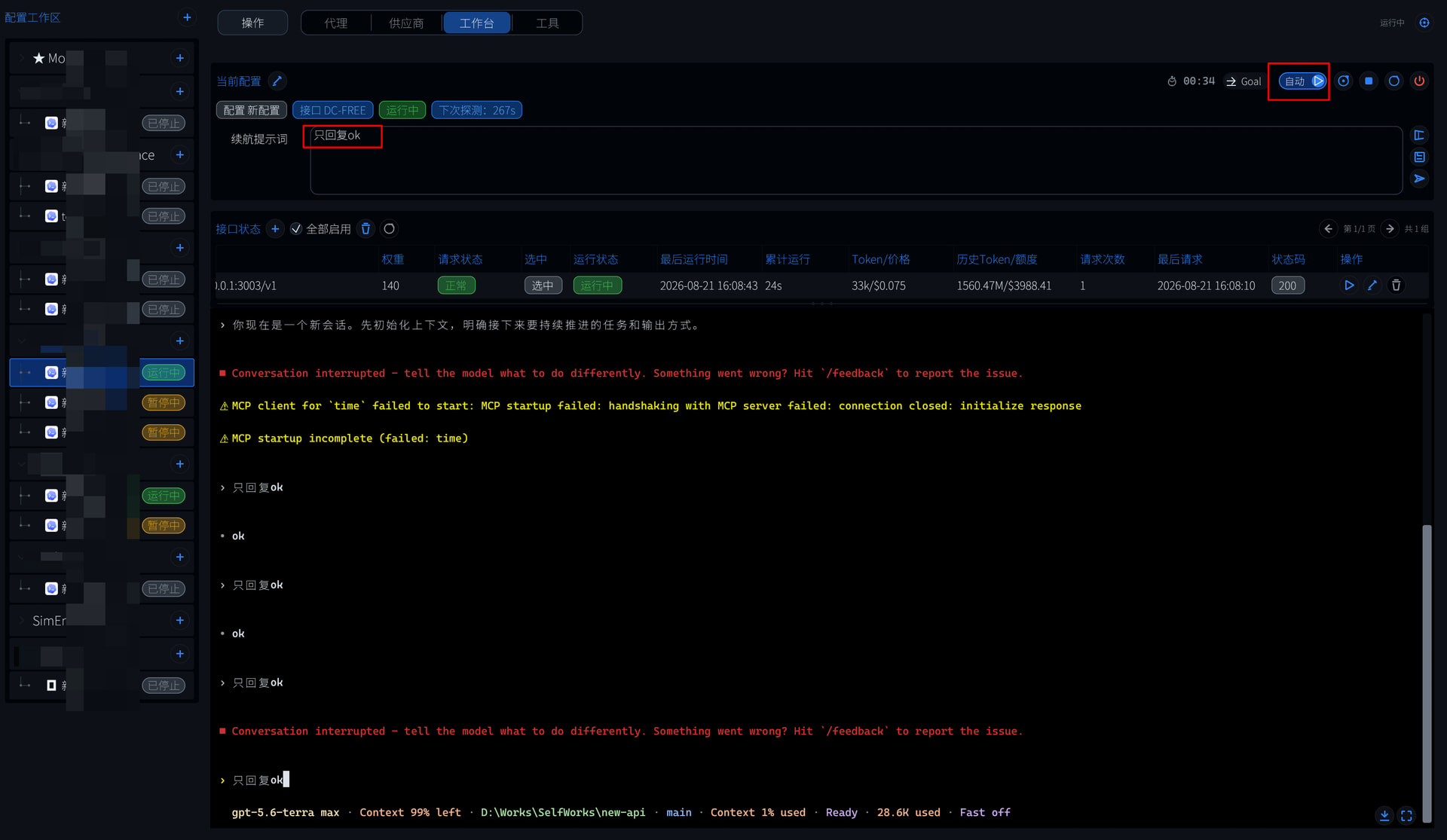Click the red power icon
Viewport: 1447px width, 840px height.
1419,81
